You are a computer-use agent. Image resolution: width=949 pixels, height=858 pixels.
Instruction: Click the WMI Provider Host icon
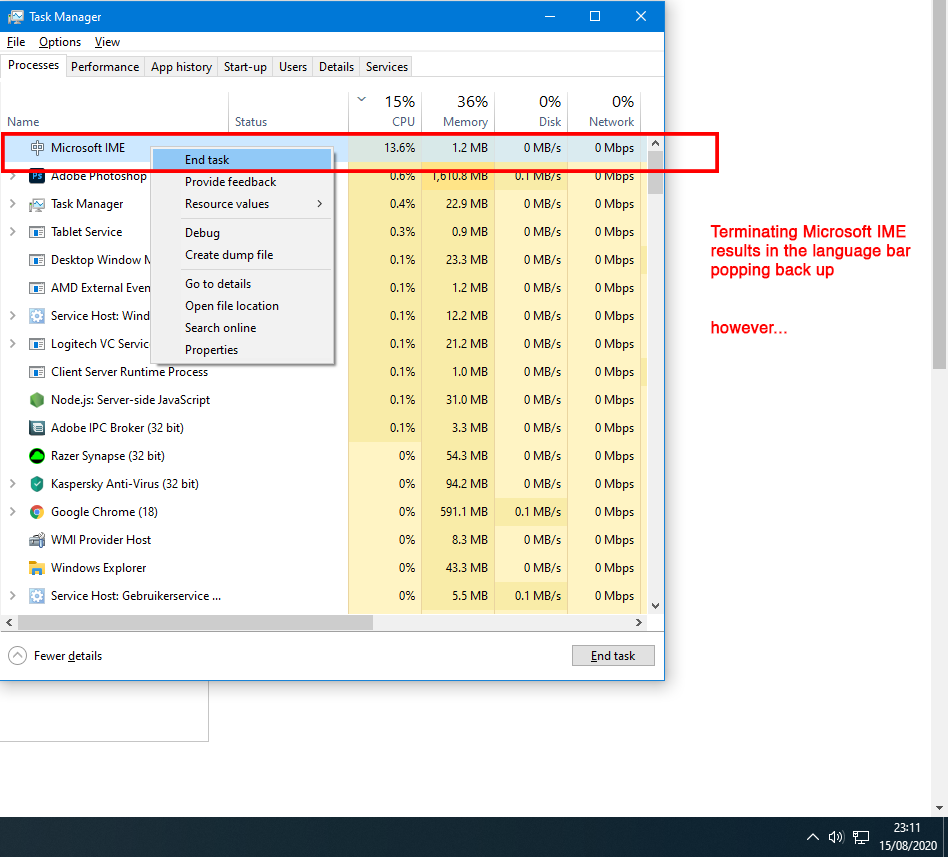37,540
